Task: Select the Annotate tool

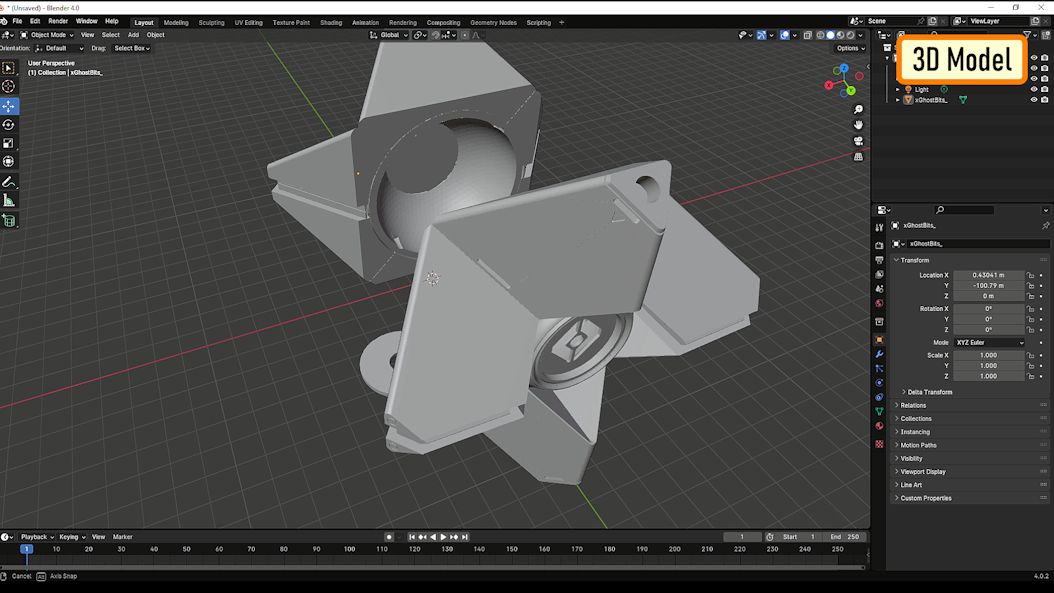Action: point(9,182)
